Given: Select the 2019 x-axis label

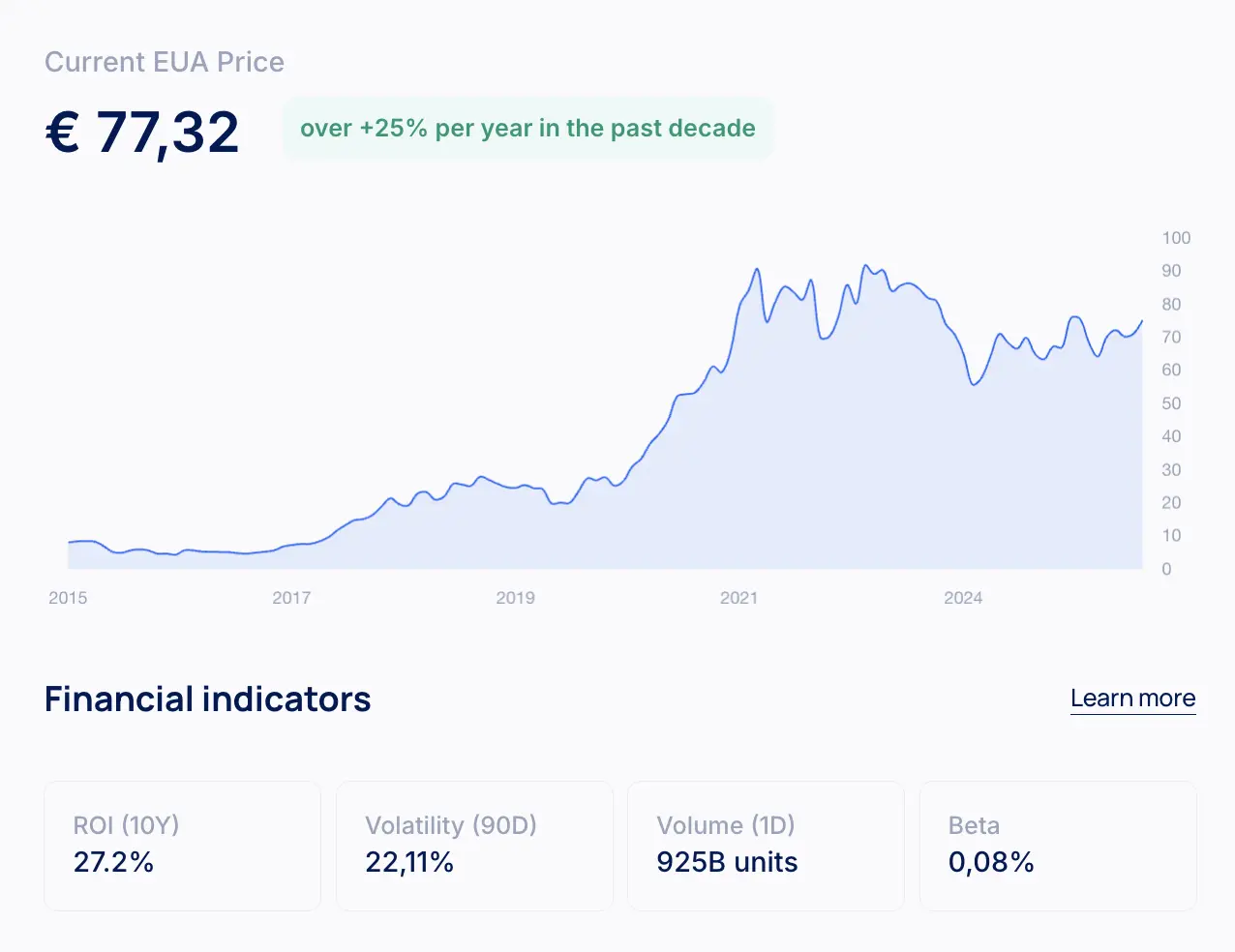Looking at the screenshot, I should click(515, 598).
